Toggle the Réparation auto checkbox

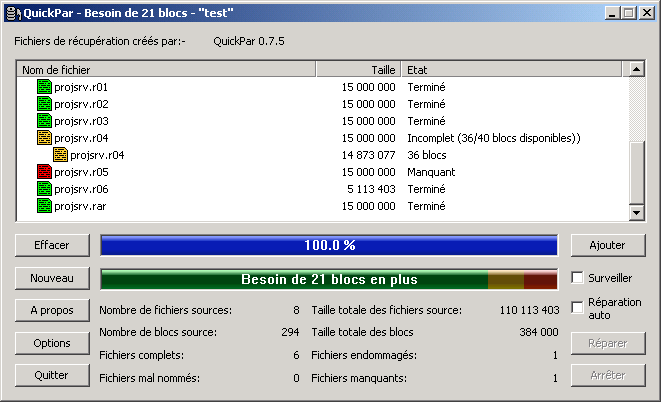point(577,308)
